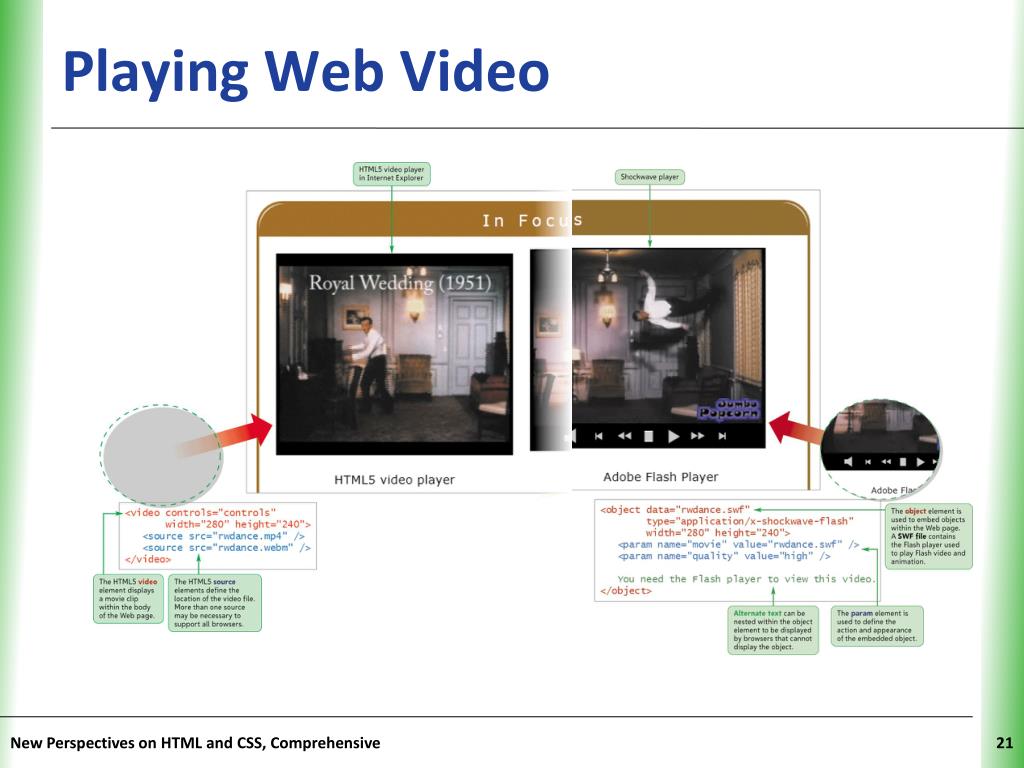The image size is (1024, 768).
Task: Click skip-to-end in the Flash player controls
Action: 722,436
